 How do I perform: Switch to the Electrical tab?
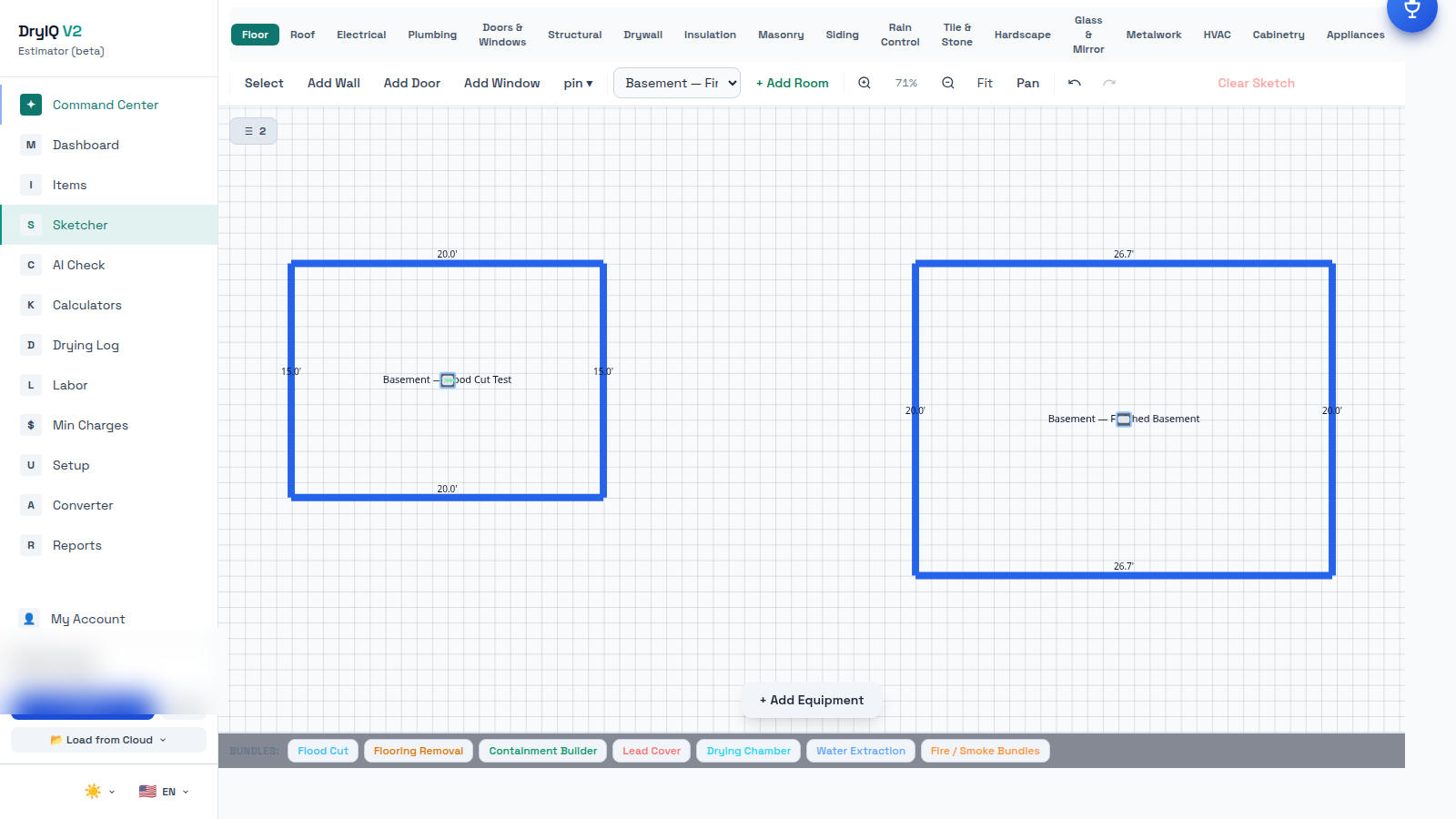(x=361, y=35)
